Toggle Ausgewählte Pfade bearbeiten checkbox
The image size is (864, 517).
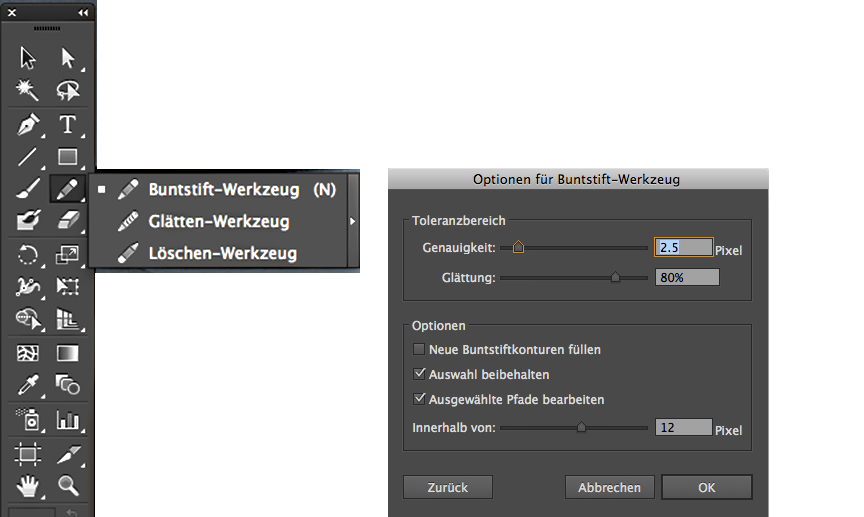coord(418,400)
